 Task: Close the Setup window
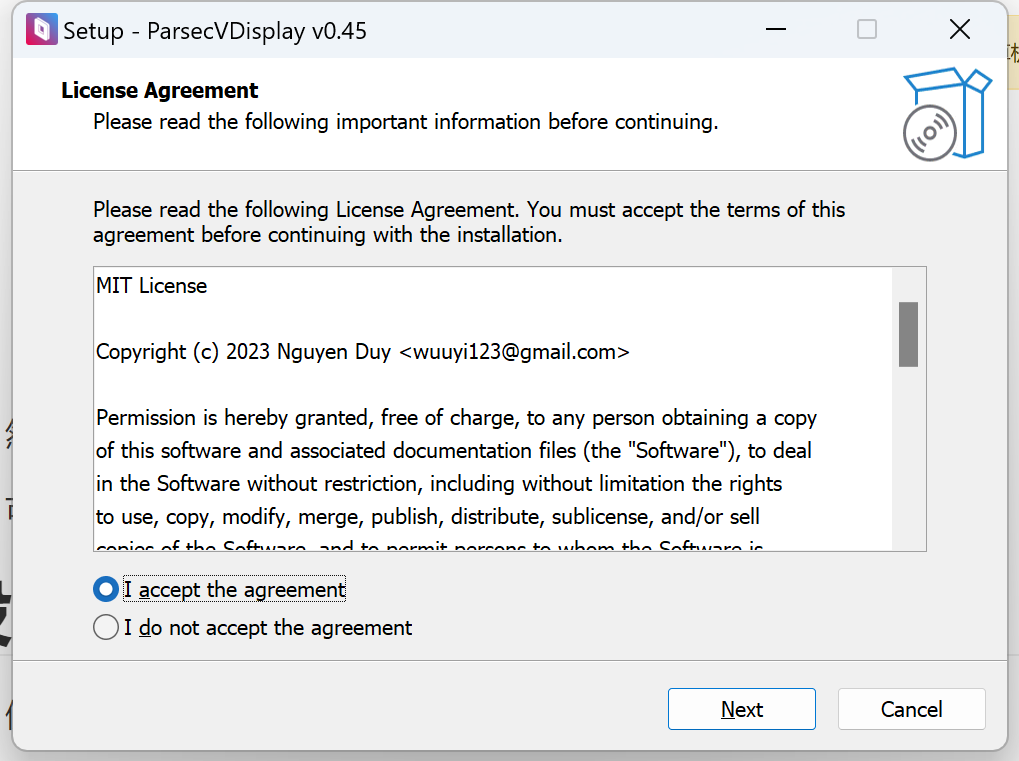pyautogui.click(x=960, y=29)
